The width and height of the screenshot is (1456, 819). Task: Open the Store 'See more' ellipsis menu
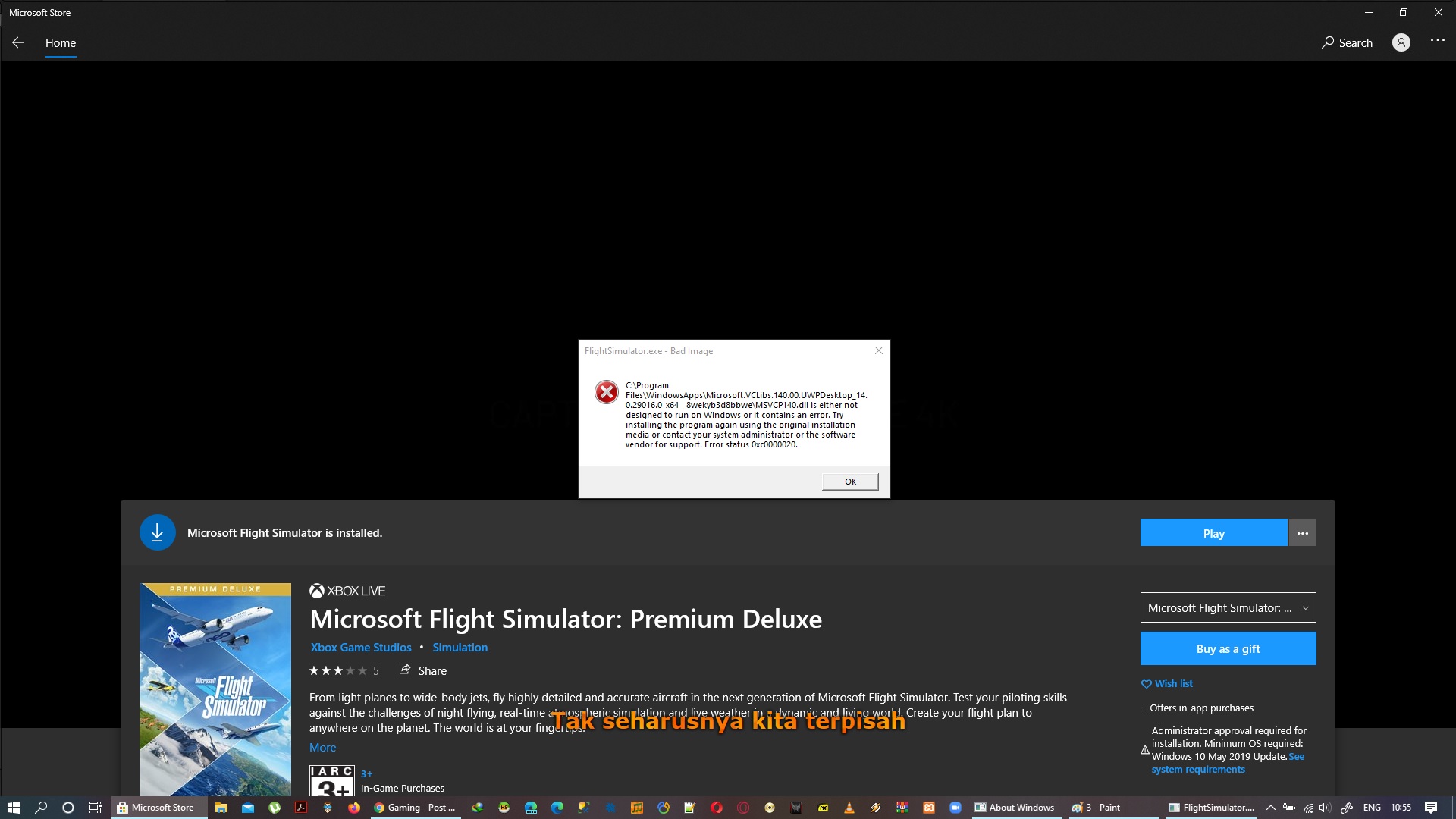point(1437,41)
